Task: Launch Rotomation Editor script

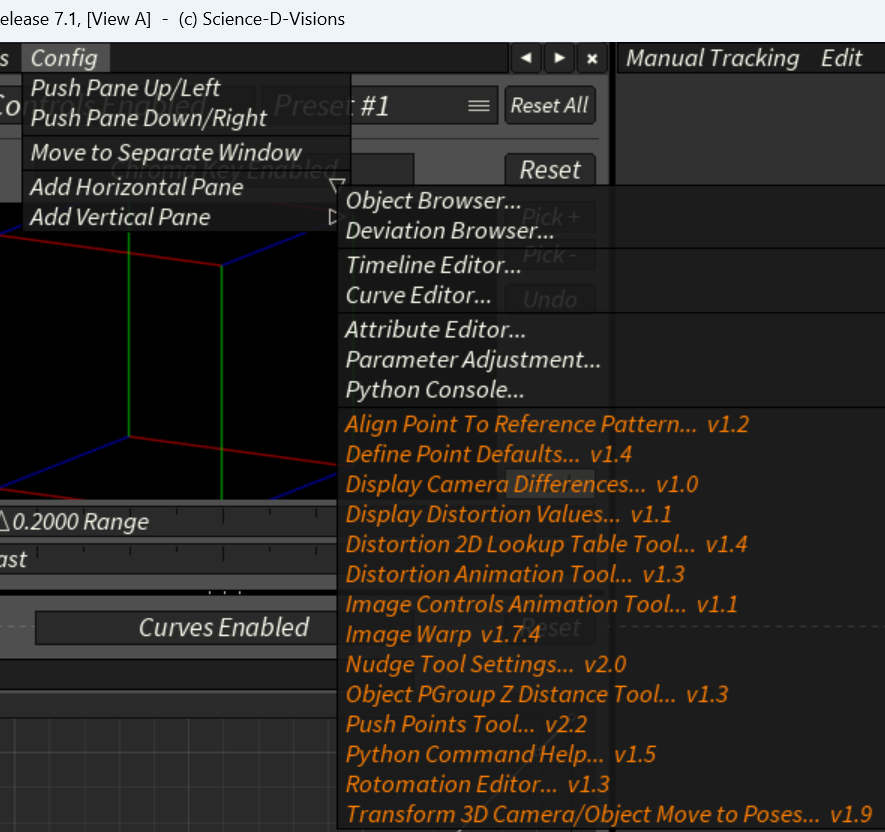Action: tap(612, 785)
